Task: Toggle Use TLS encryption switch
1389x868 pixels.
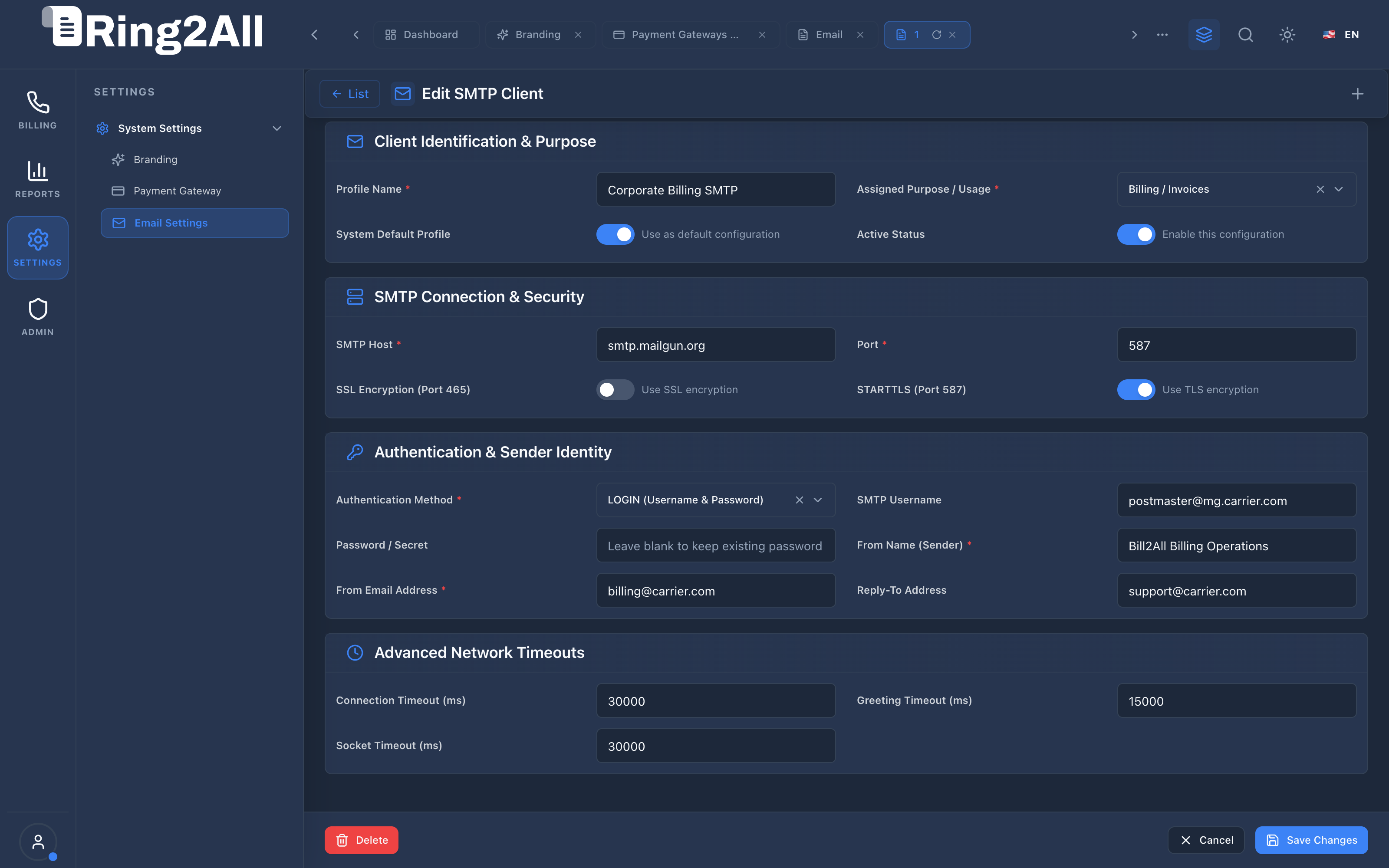Action: tap(1136, 390)
